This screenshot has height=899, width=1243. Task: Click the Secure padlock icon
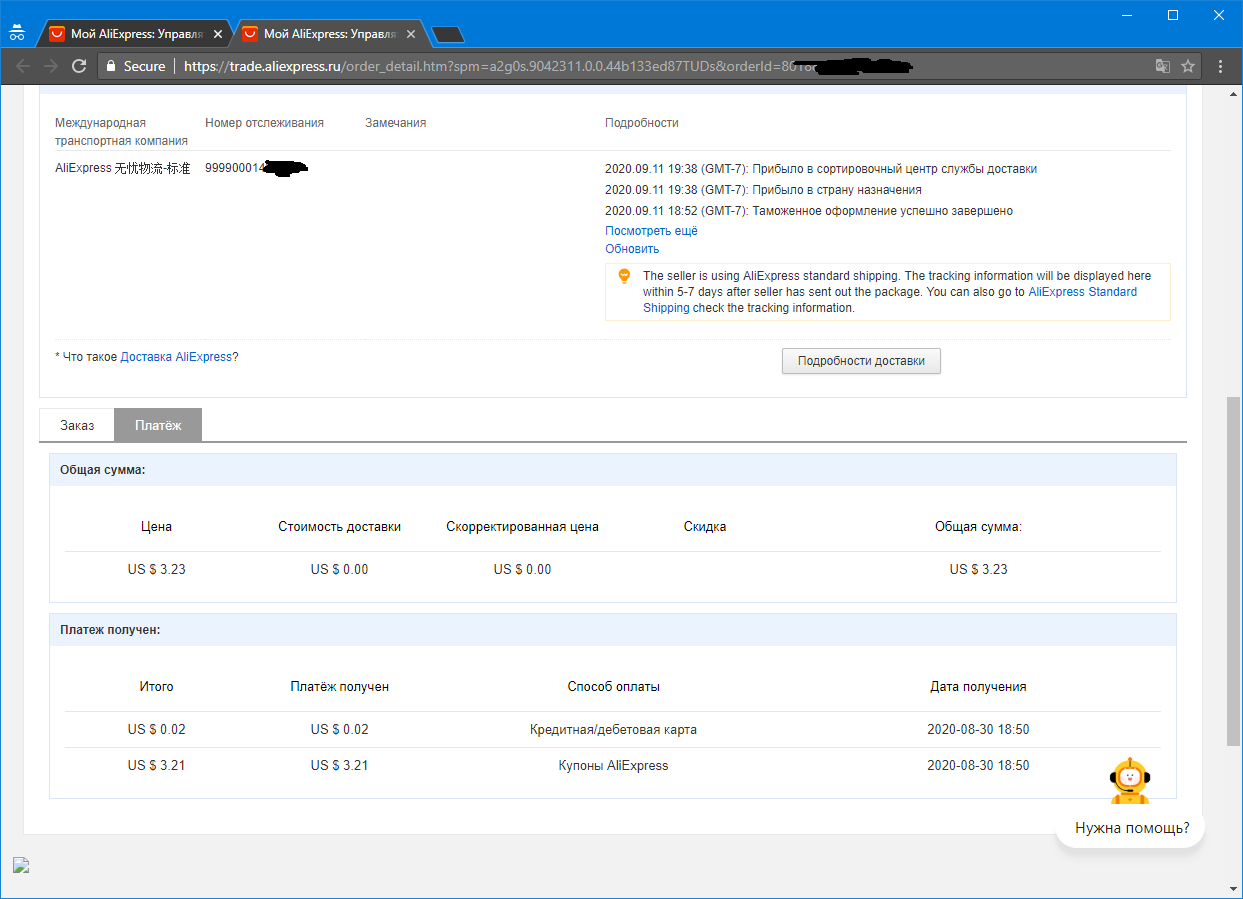[112, 66]
